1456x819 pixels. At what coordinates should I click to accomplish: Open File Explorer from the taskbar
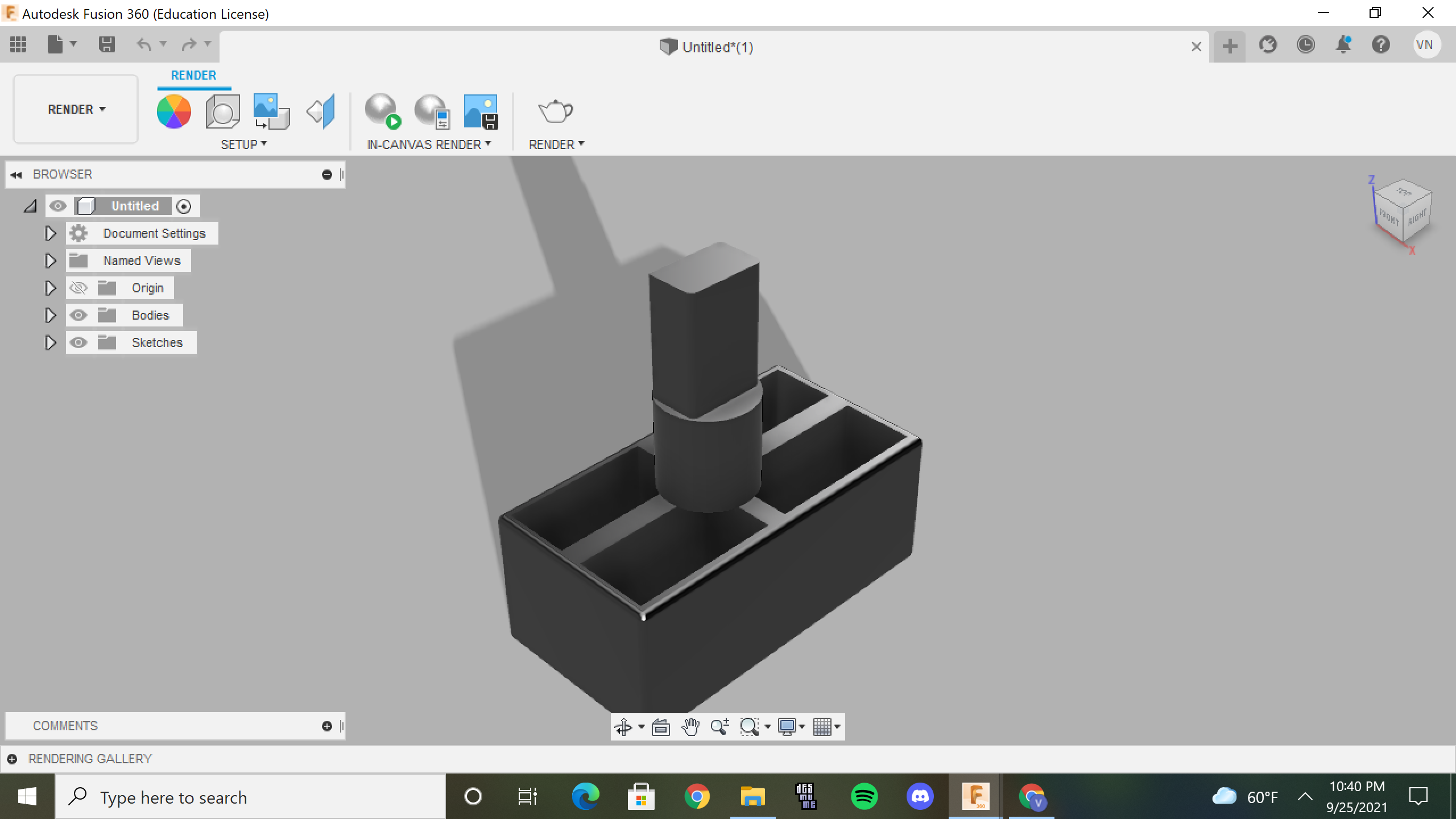[752, 797]
